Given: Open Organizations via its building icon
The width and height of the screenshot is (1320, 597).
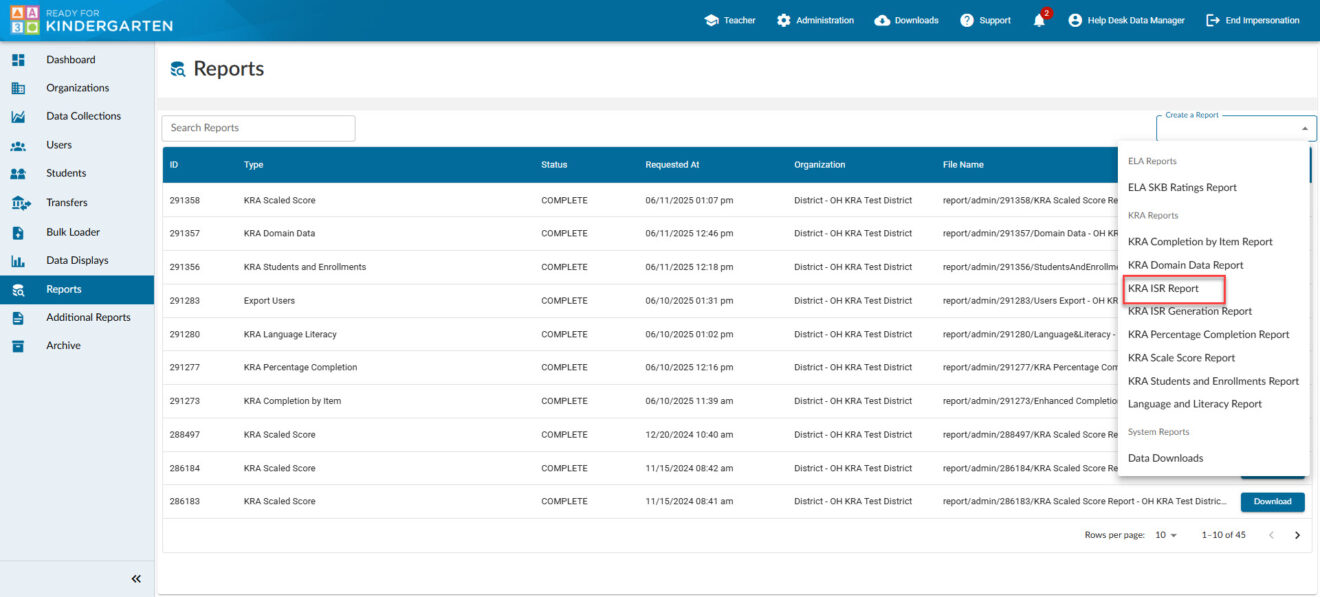Looking at the screenshot, I should click(x=18, y=88).
